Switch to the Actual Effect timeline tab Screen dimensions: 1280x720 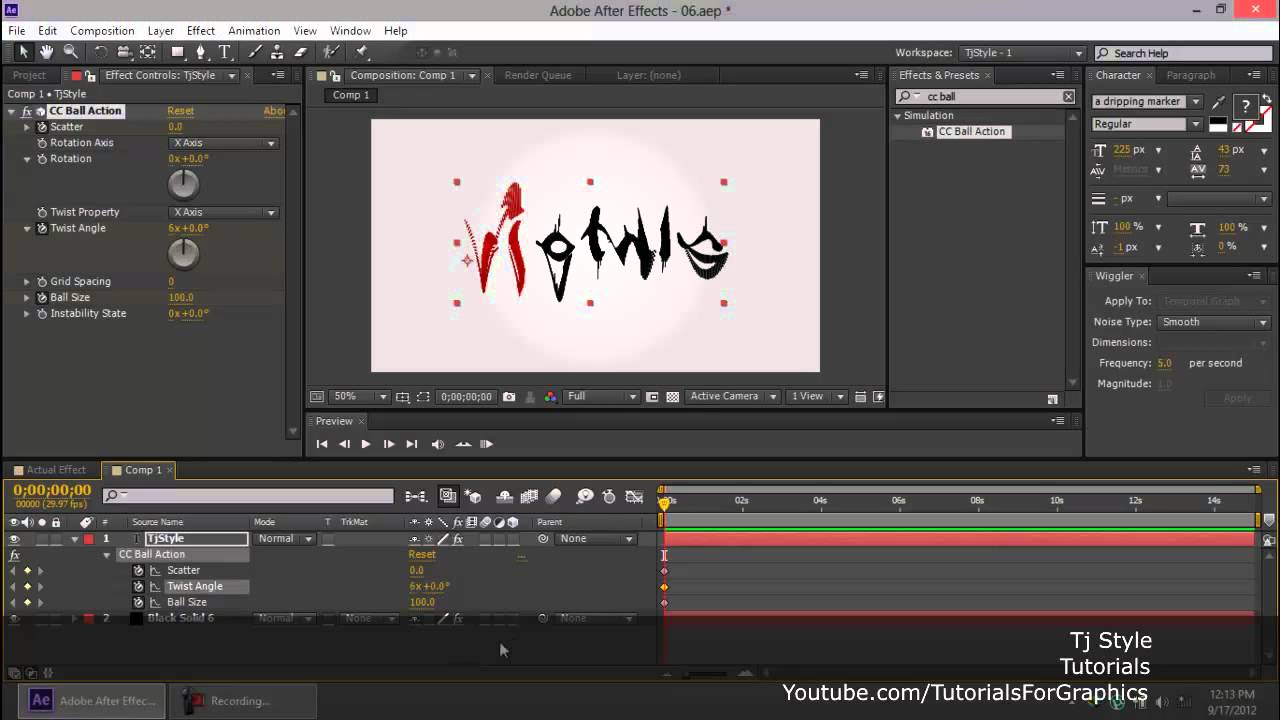[x=55, y=470]
